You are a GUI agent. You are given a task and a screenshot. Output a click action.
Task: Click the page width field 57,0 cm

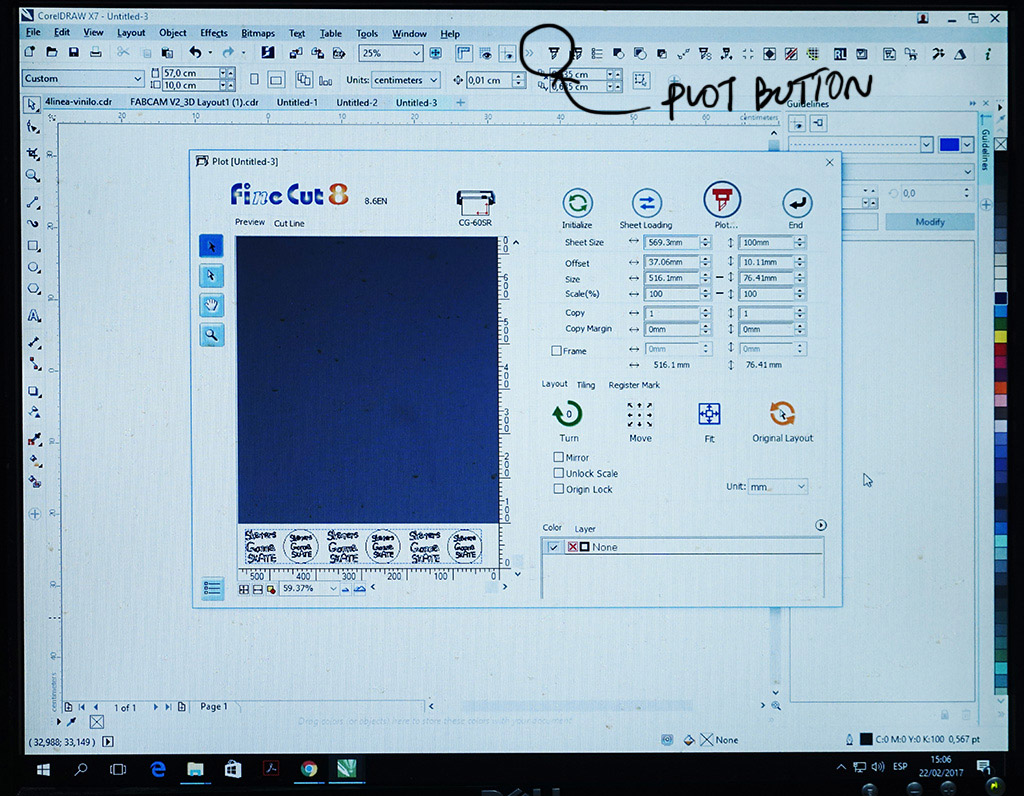(x=190, y=72)
